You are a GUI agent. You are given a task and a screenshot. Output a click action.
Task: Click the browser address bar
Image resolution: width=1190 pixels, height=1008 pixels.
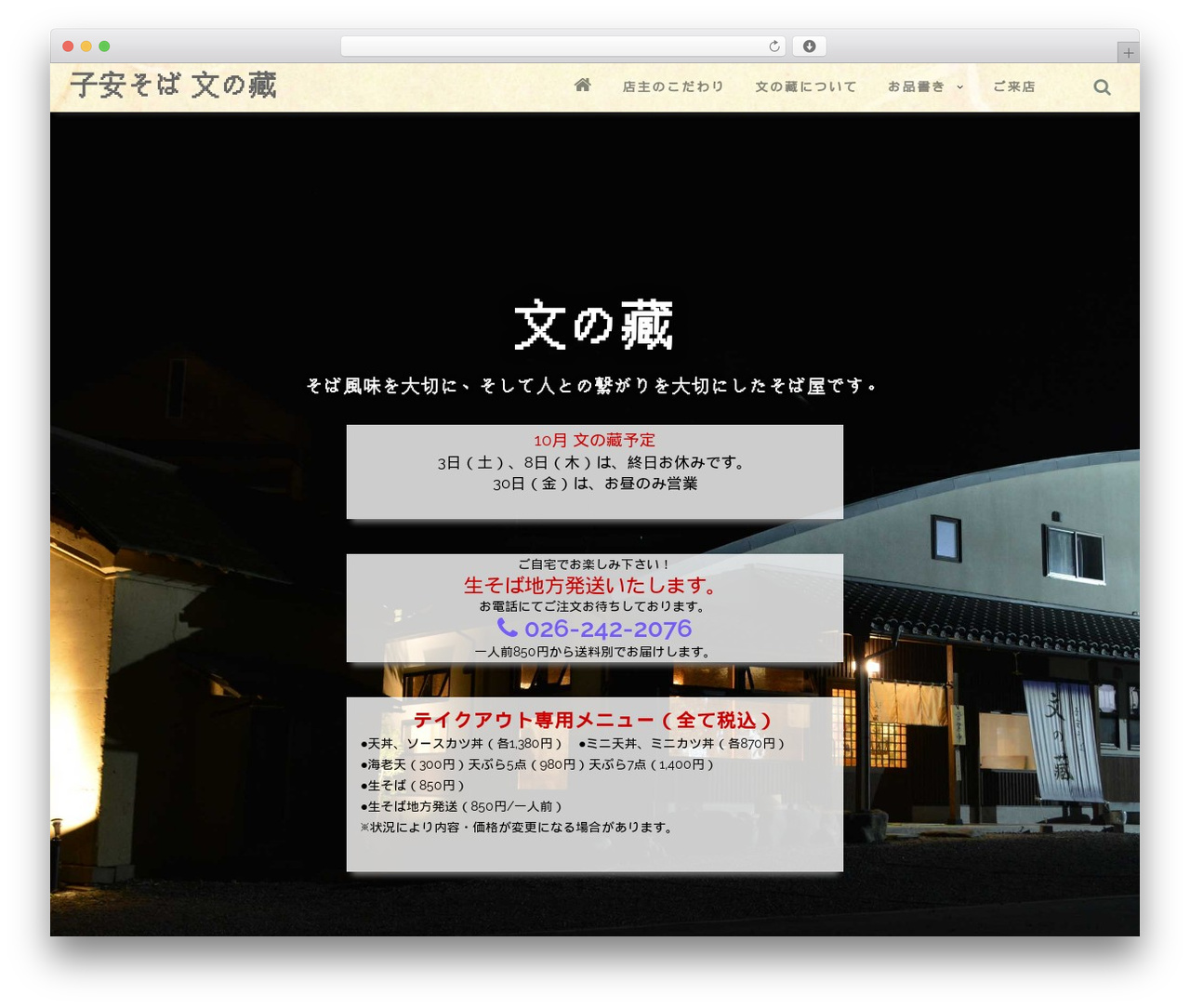(x=562, y=46)
